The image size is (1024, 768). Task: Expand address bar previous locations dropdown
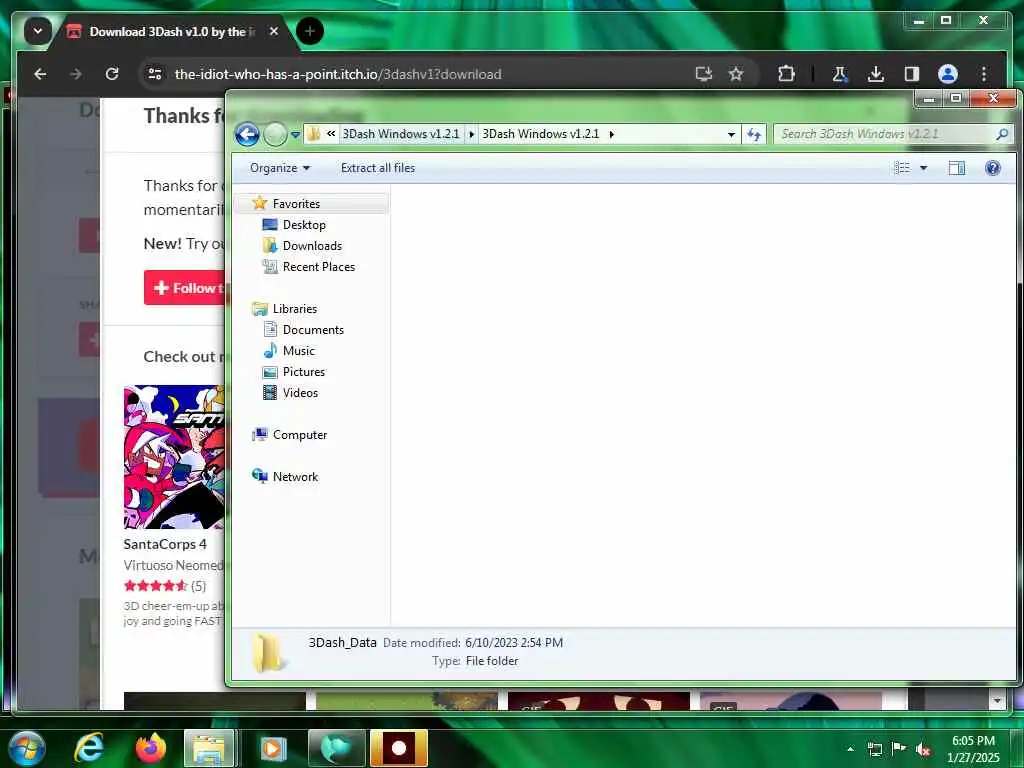pyautogui.click(x=731, y=135)
